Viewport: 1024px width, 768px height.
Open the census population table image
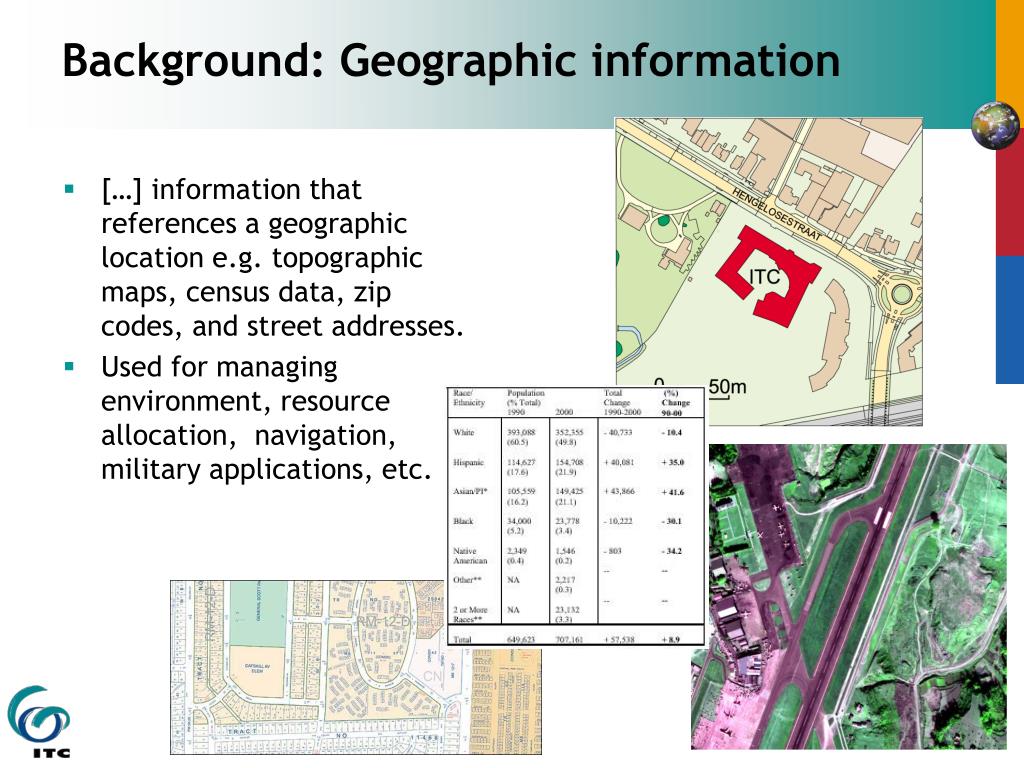[x=576, y=516]
